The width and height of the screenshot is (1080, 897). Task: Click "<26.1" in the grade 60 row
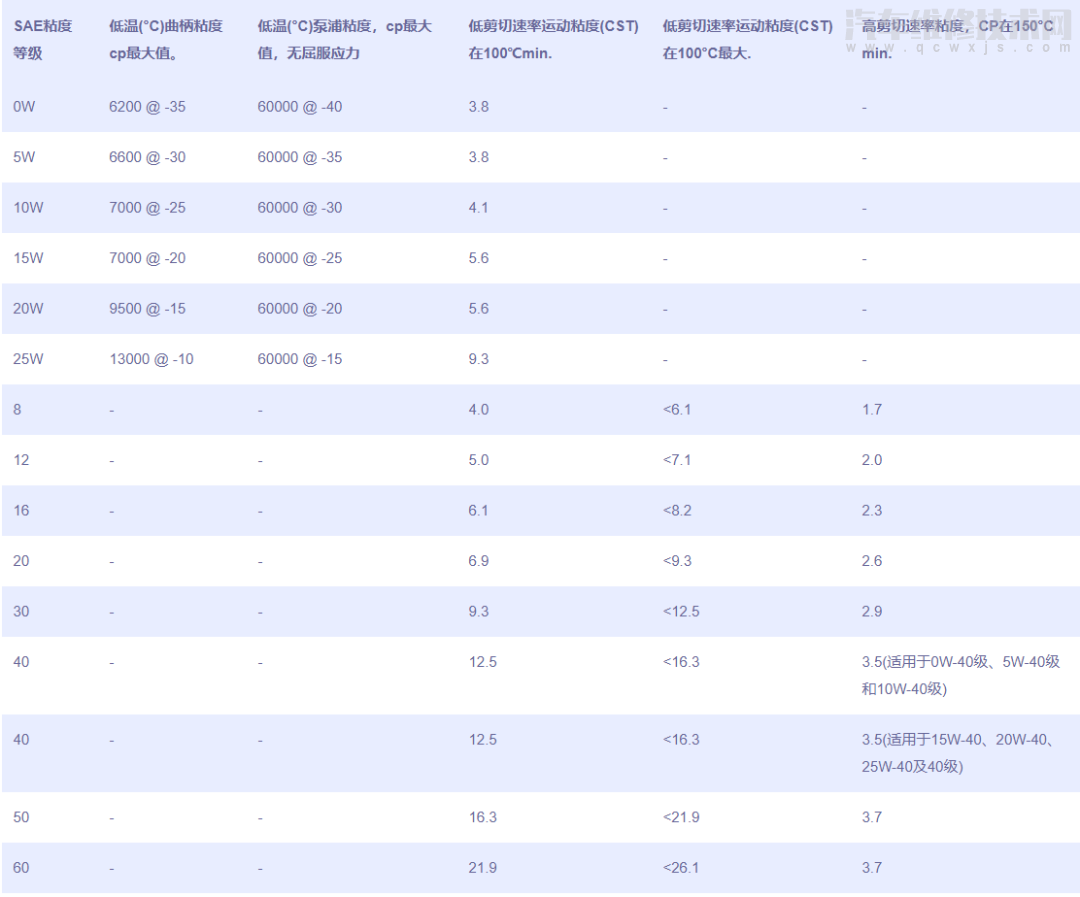[x=681, y=867]
